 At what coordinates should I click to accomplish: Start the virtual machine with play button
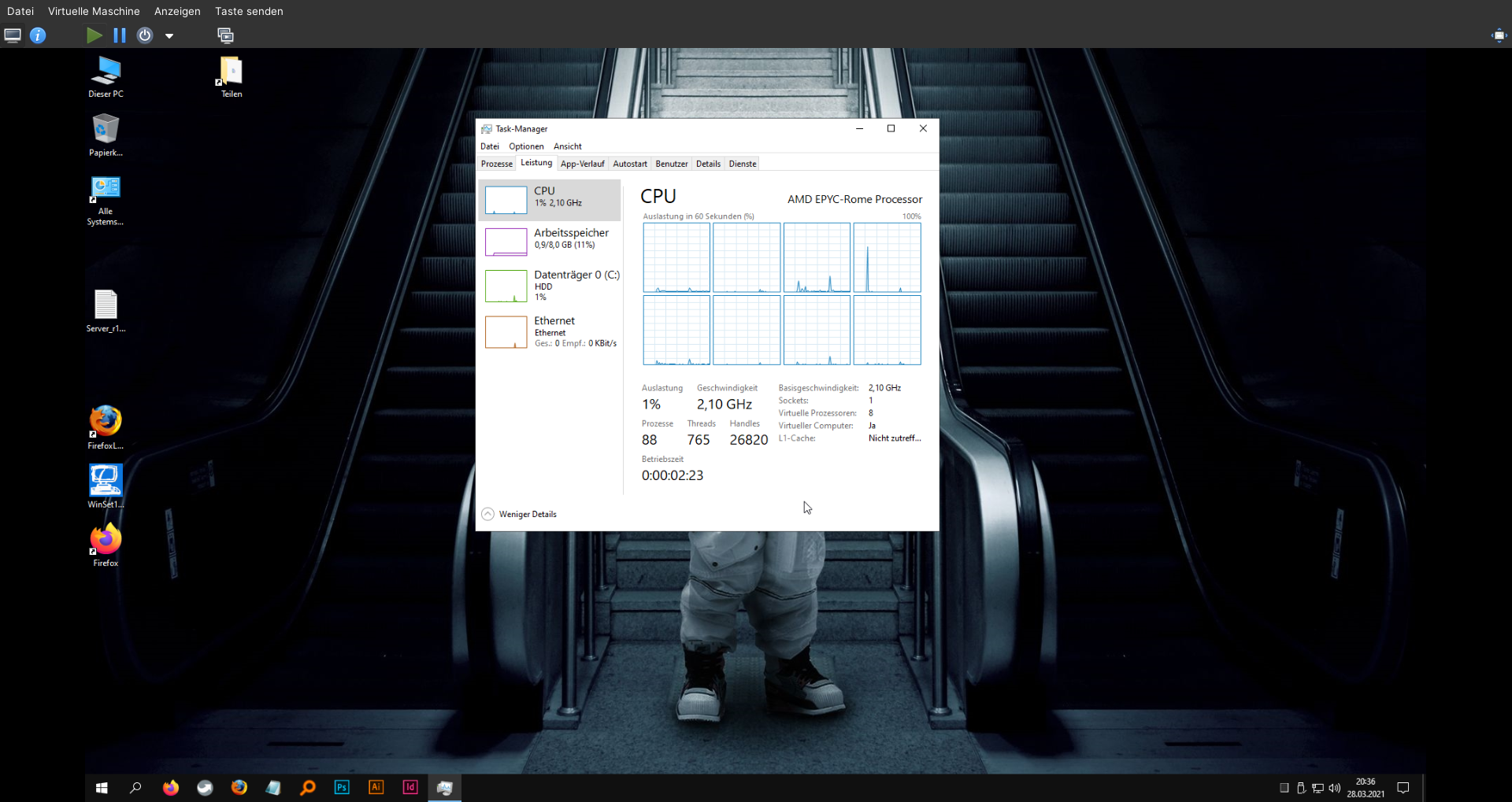pos(94,35)
